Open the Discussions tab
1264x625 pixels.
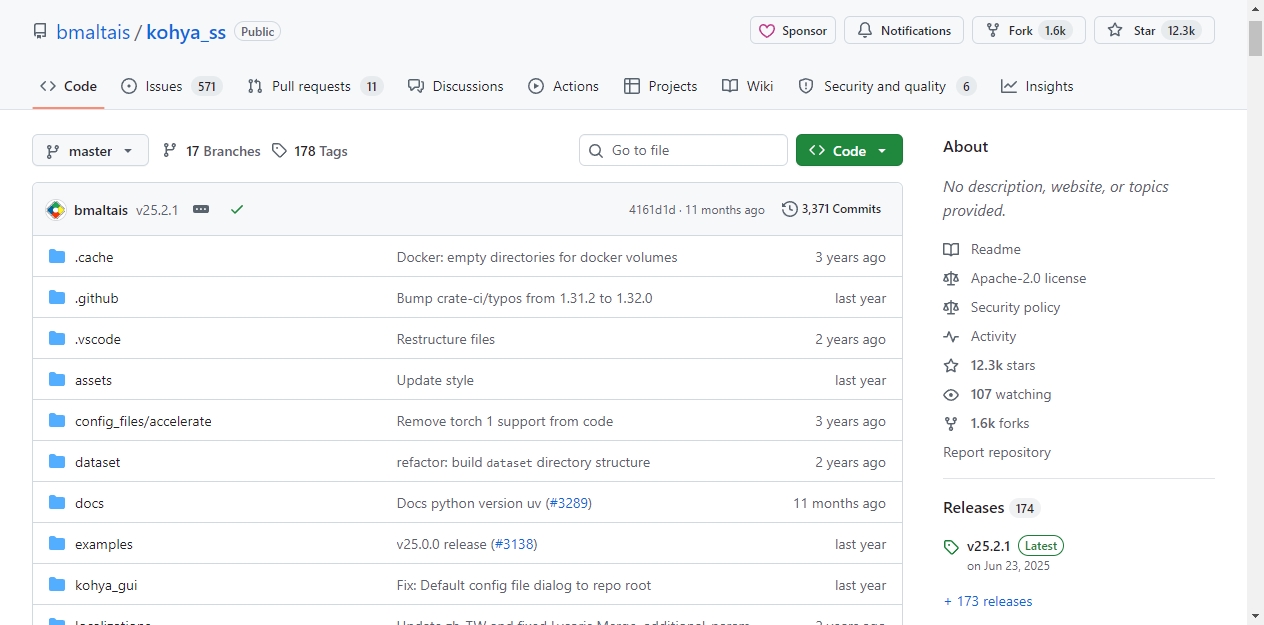455,86
